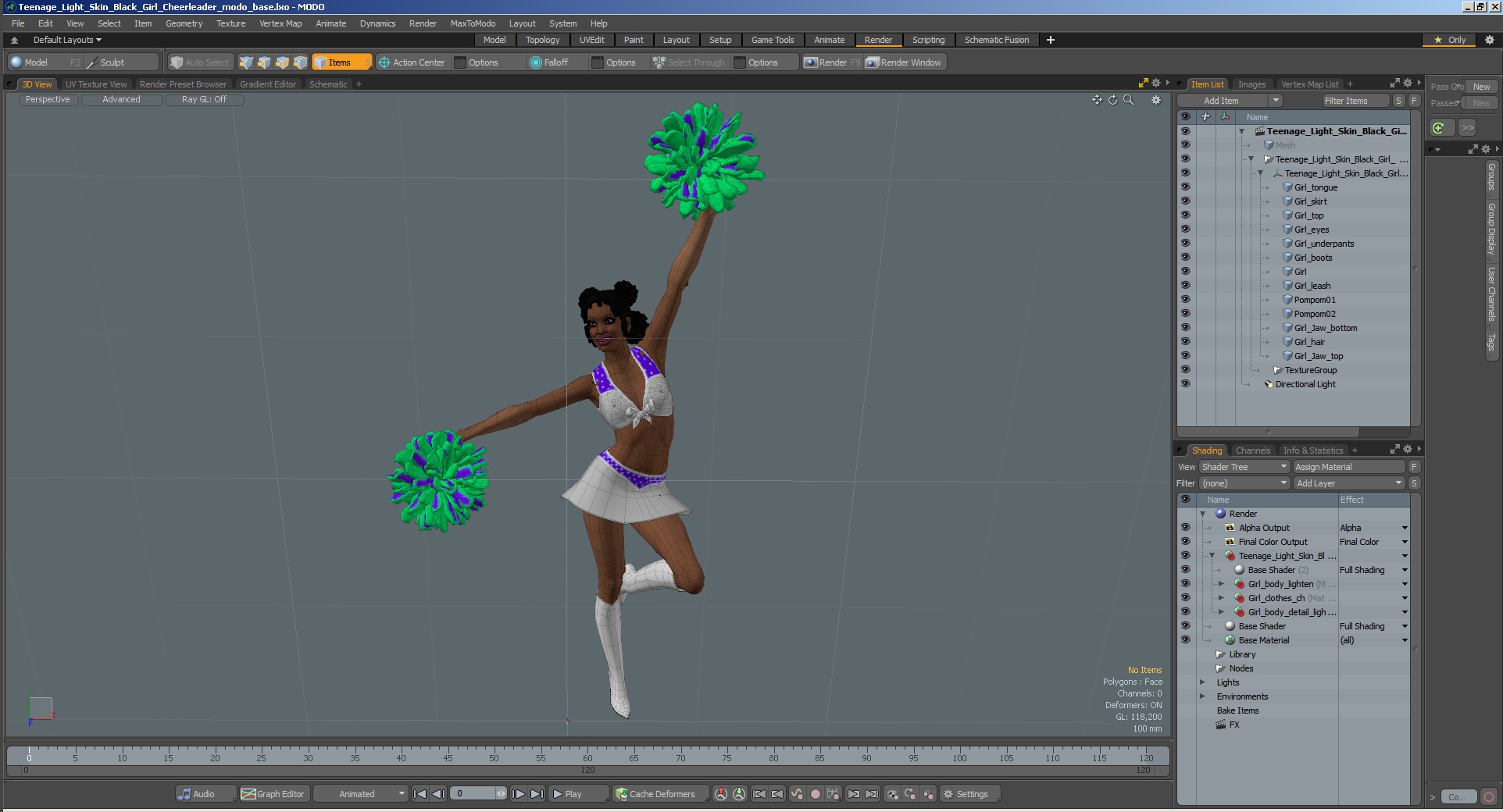This screenshot has width=1503, height=812.
Task: Click record keyframe circle icon
Action: [x=816, y=794]
